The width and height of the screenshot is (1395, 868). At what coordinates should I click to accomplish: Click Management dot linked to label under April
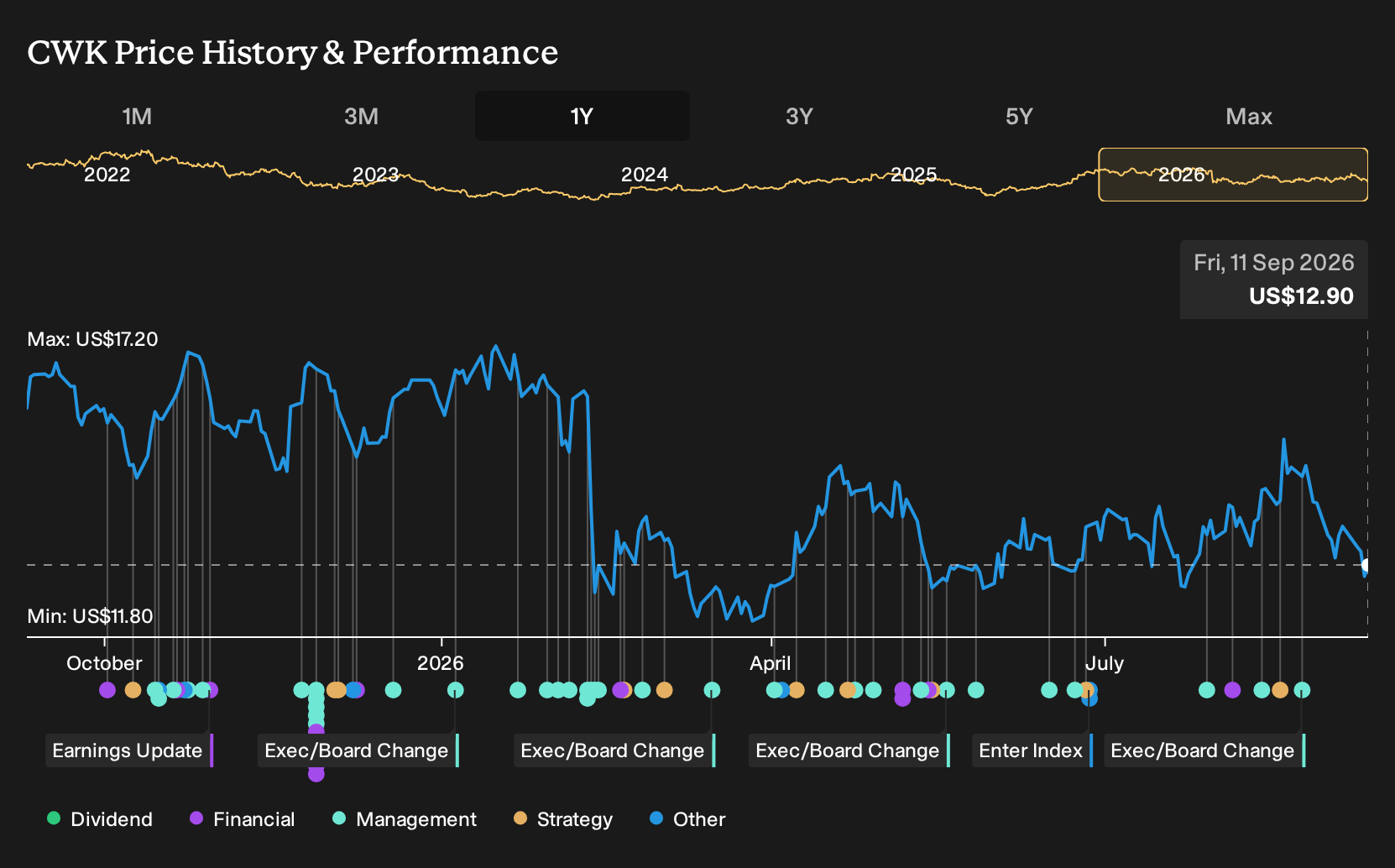(x=947, y=690)
